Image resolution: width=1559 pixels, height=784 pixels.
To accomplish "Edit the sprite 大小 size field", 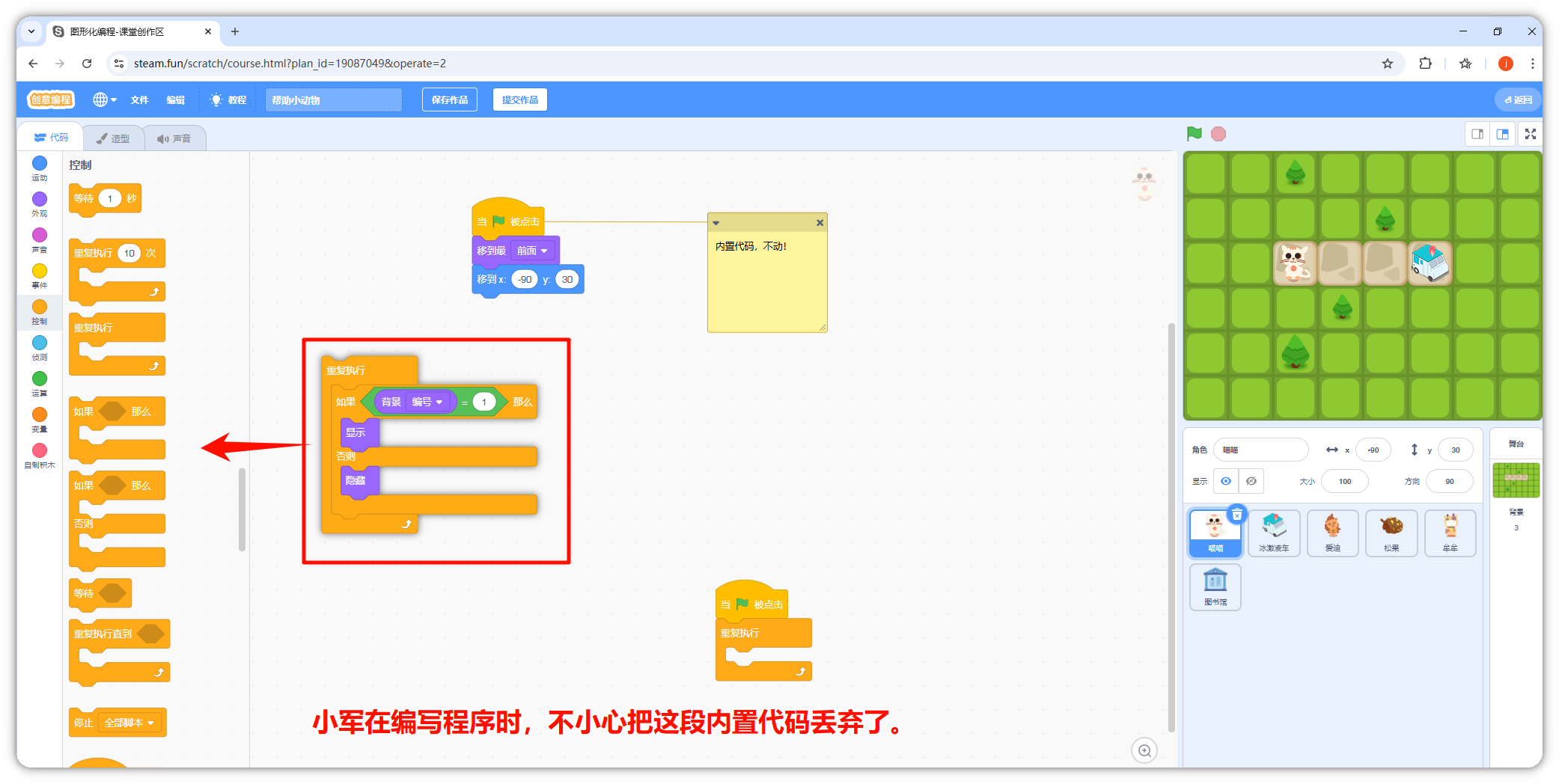I will (x=1345, y=481).
